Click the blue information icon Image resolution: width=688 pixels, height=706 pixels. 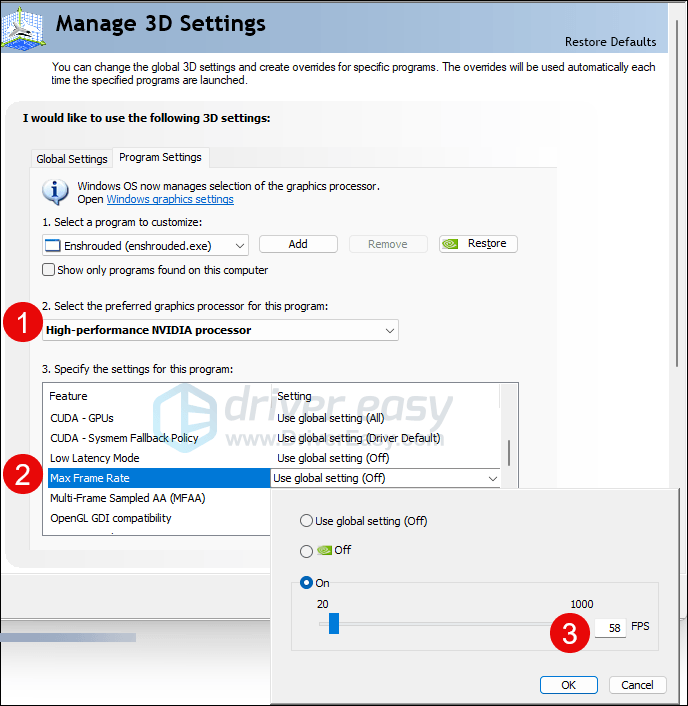[55, 191]
